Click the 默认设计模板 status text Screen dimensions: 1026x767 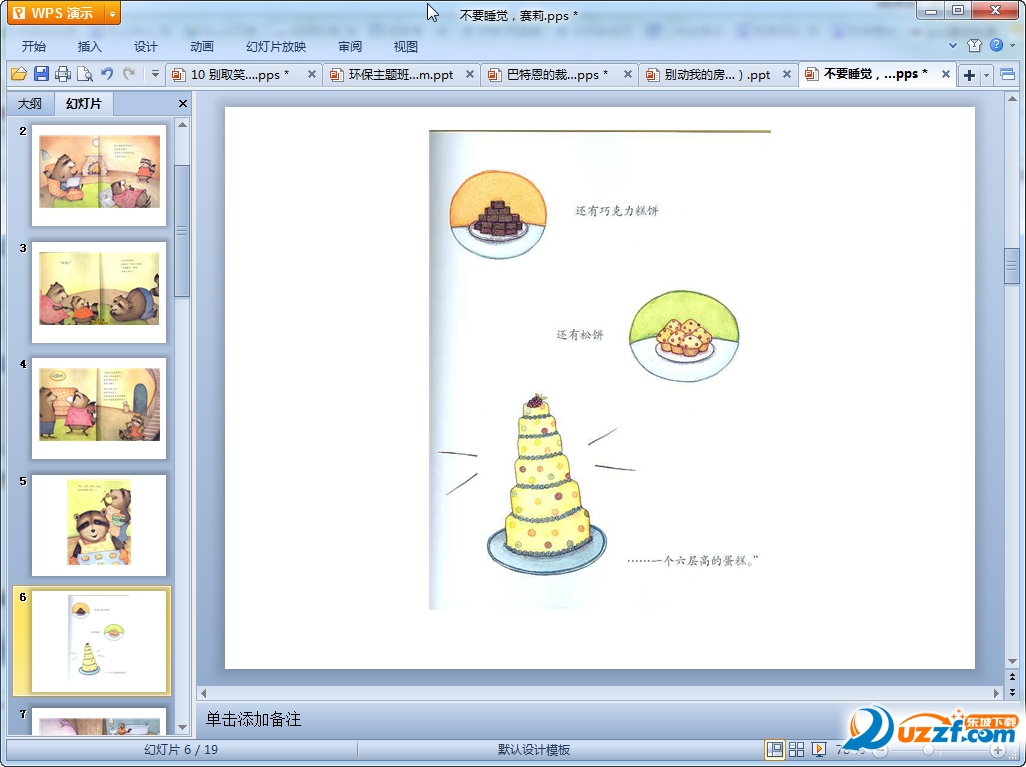(534, 750)
